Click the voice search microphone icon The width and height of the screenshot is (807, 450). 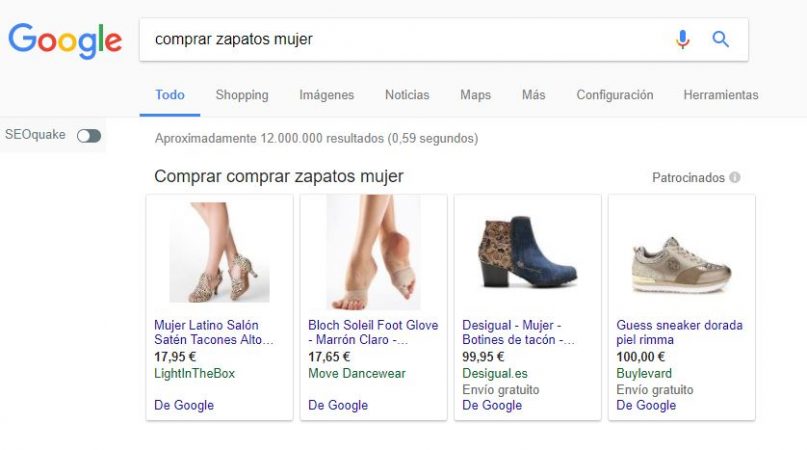tap(682, 39)
